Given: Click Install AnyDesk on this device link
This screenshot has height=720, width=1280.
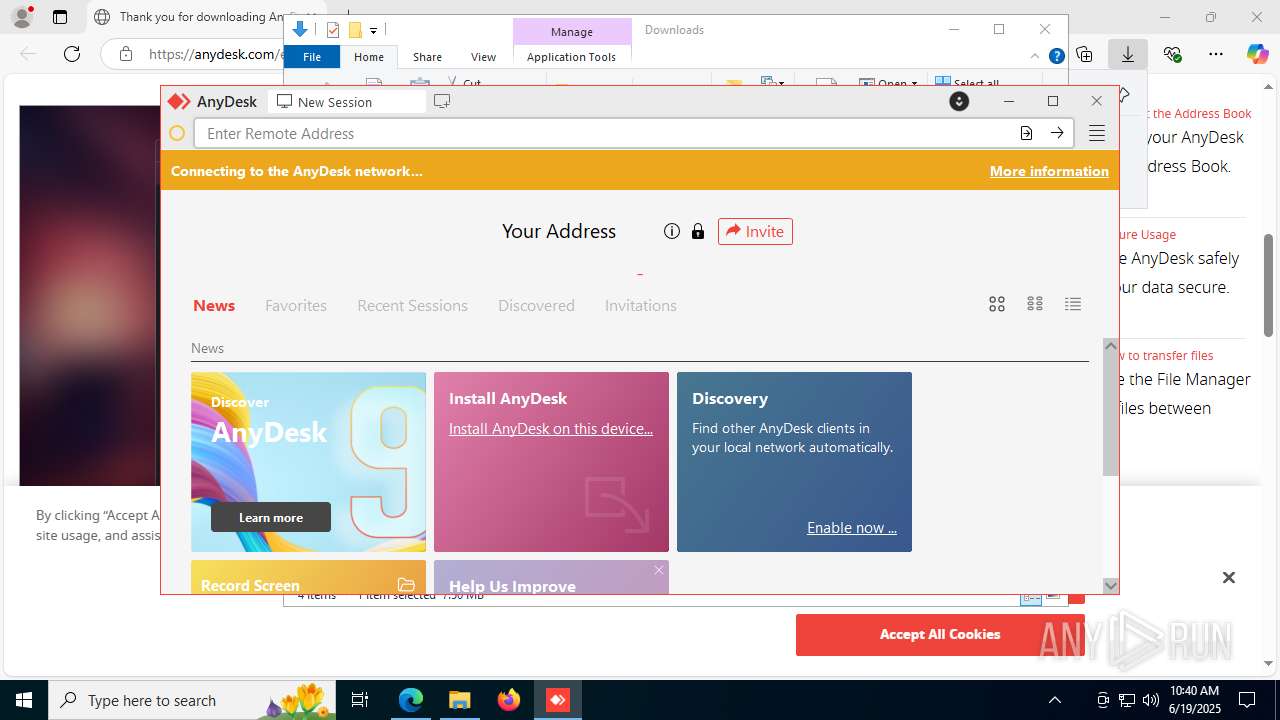Looking at the screenshot, I should click(551, 428).
